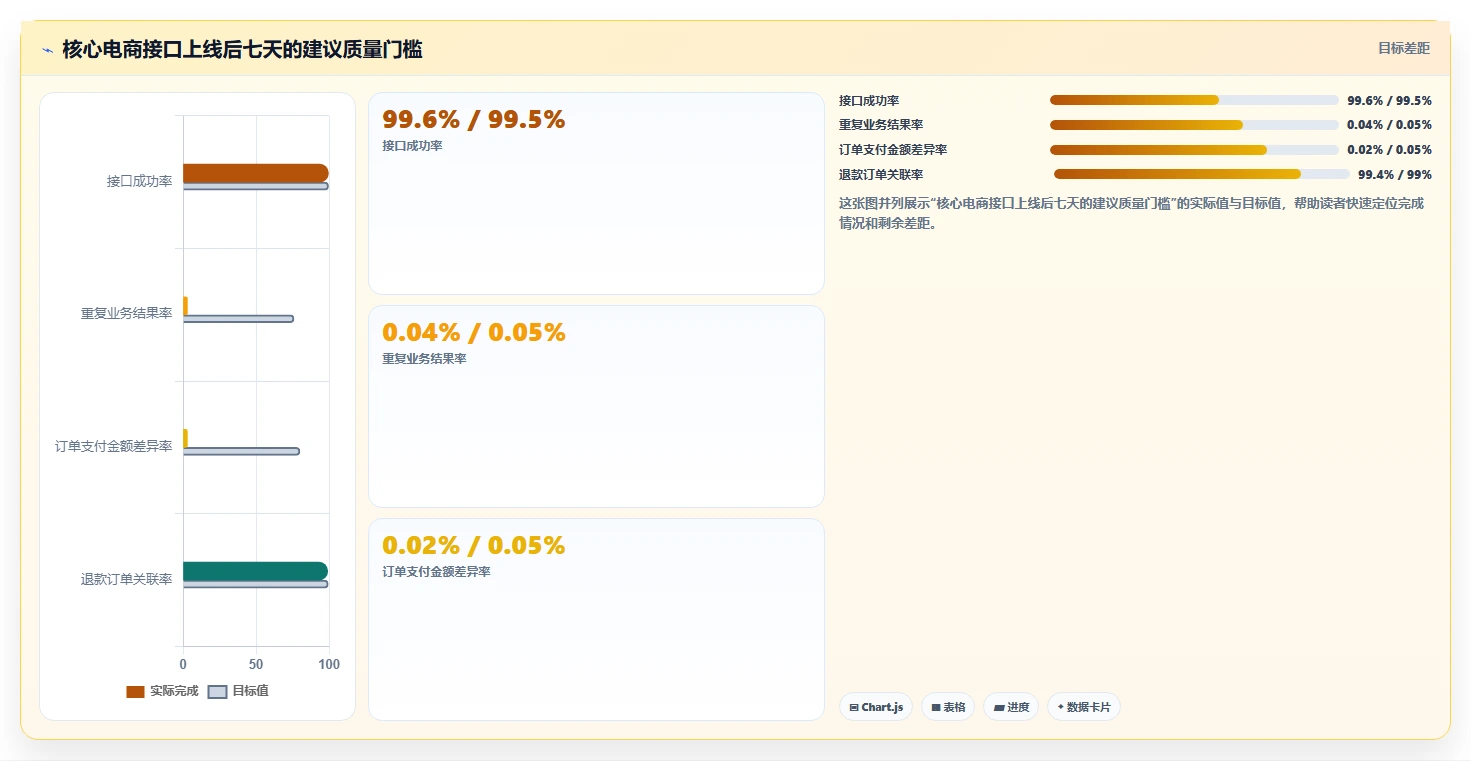Click the 重复业务结果率 target bar in chart
Image resolution: width=1471 pixels, height=761 pixels.
point(238,319)
